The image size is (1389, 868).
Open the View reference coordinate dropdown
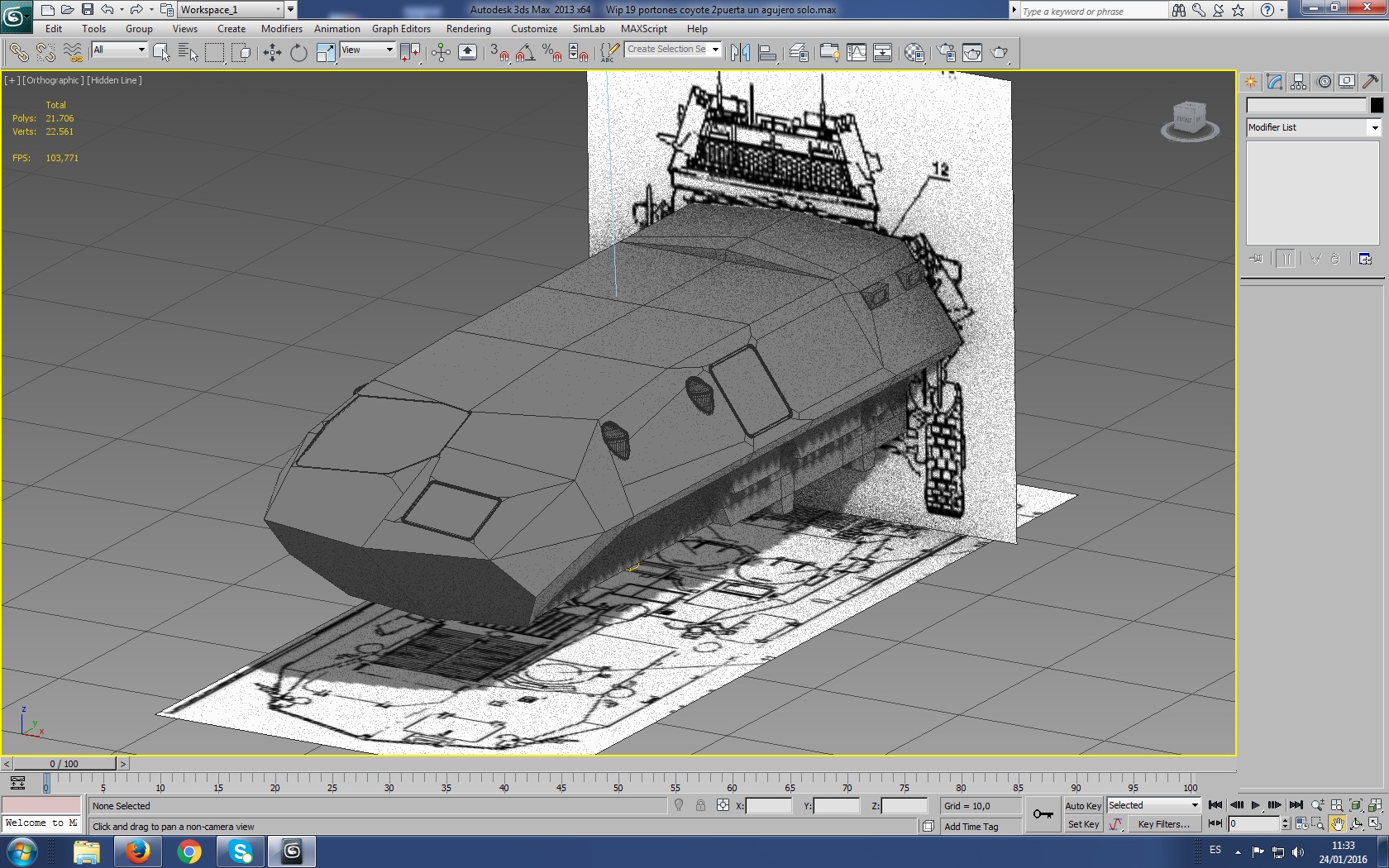click(367, 50)
